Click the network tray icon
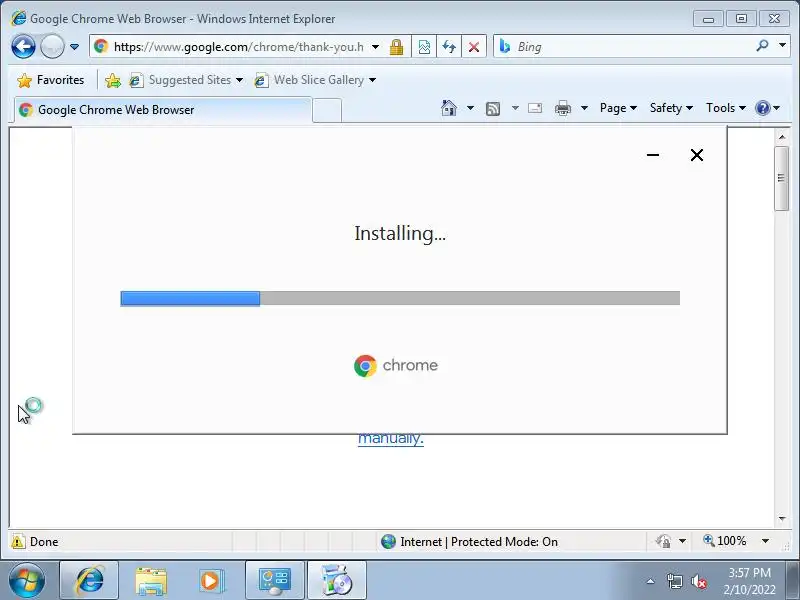 tap(674, 581)
